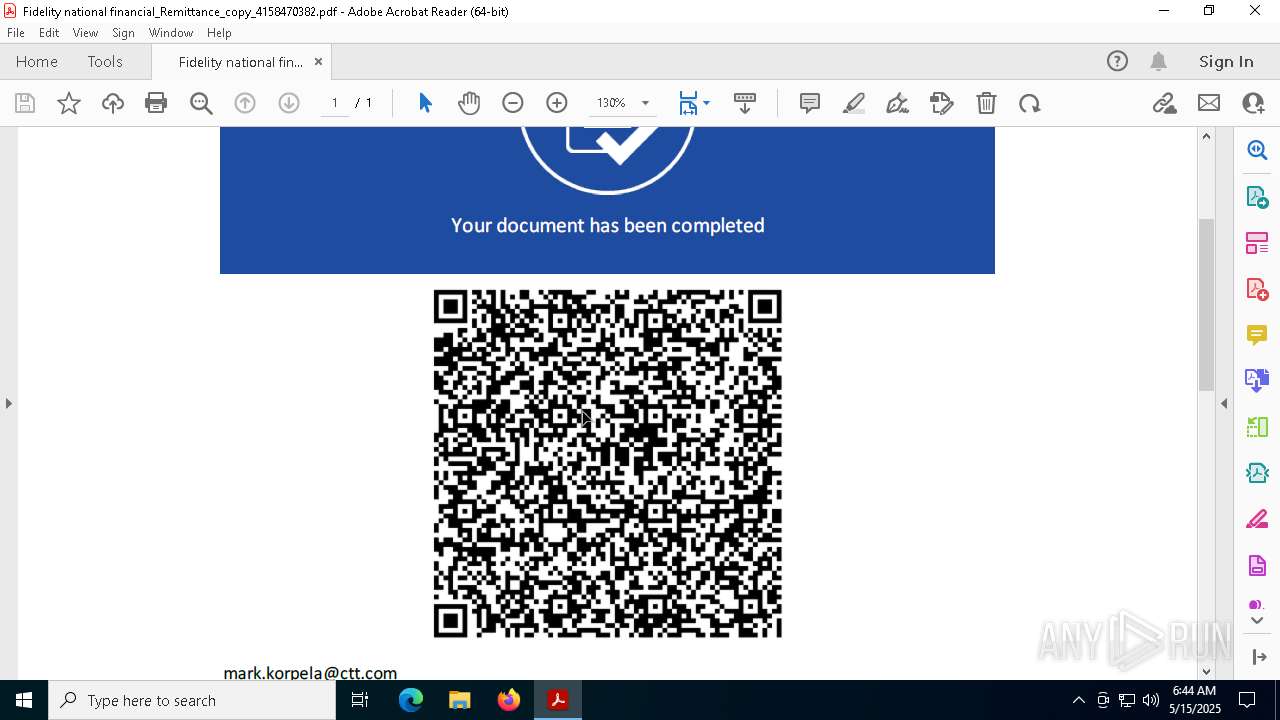Viewport: 1280px width, 720px height.
Task: Open the Edit menu
Action: click(49, 33)
